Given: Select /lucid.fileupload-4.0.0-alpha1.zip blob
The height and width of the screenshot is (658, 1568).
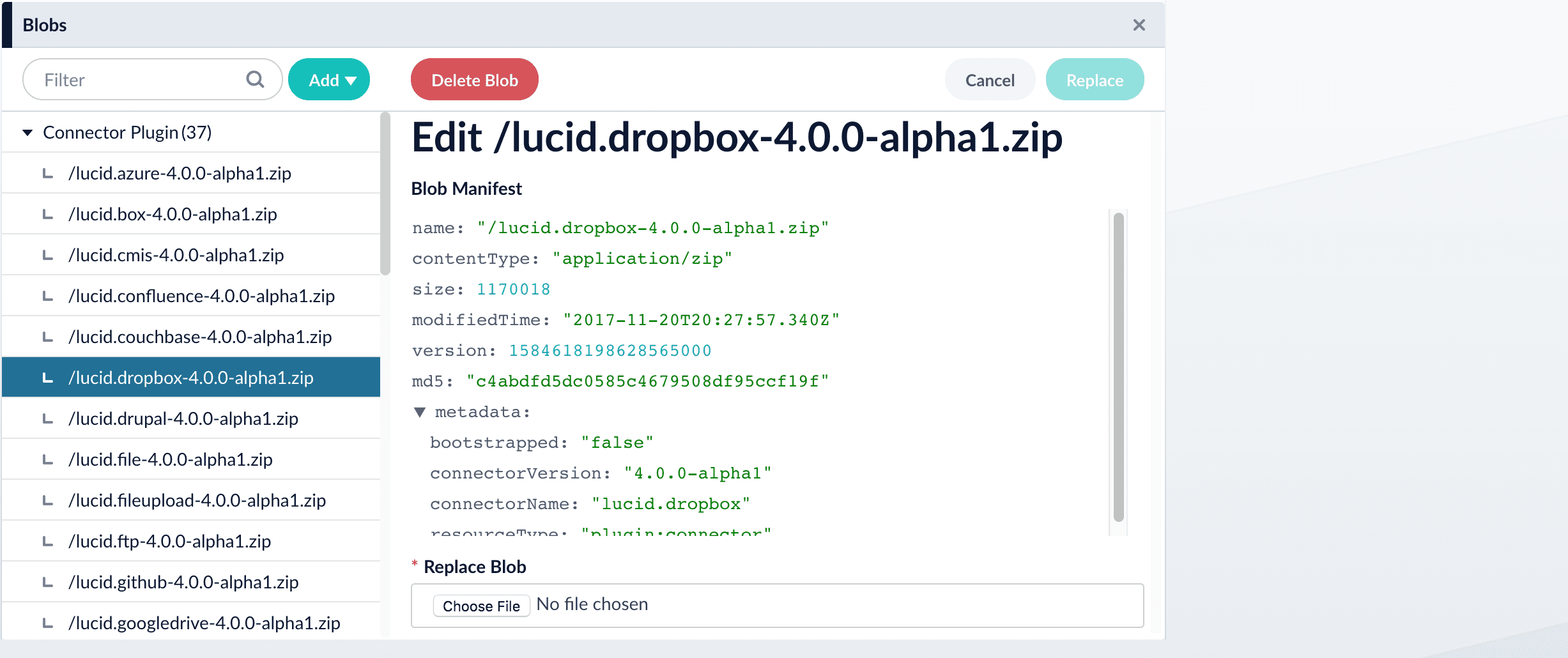Looking at the screenshot, I should coord(191,500).
